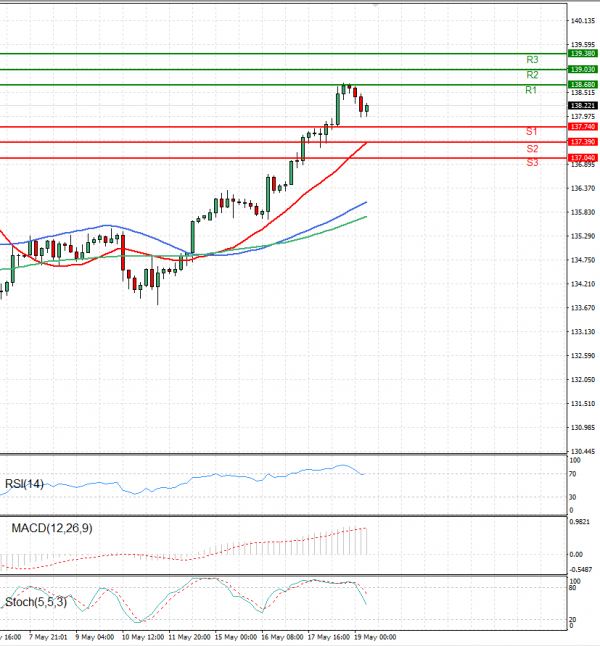The width and height of the screenshot is (600, 646).
Task: Click the 11 May 20:00 time label
Action: point(189,637)
